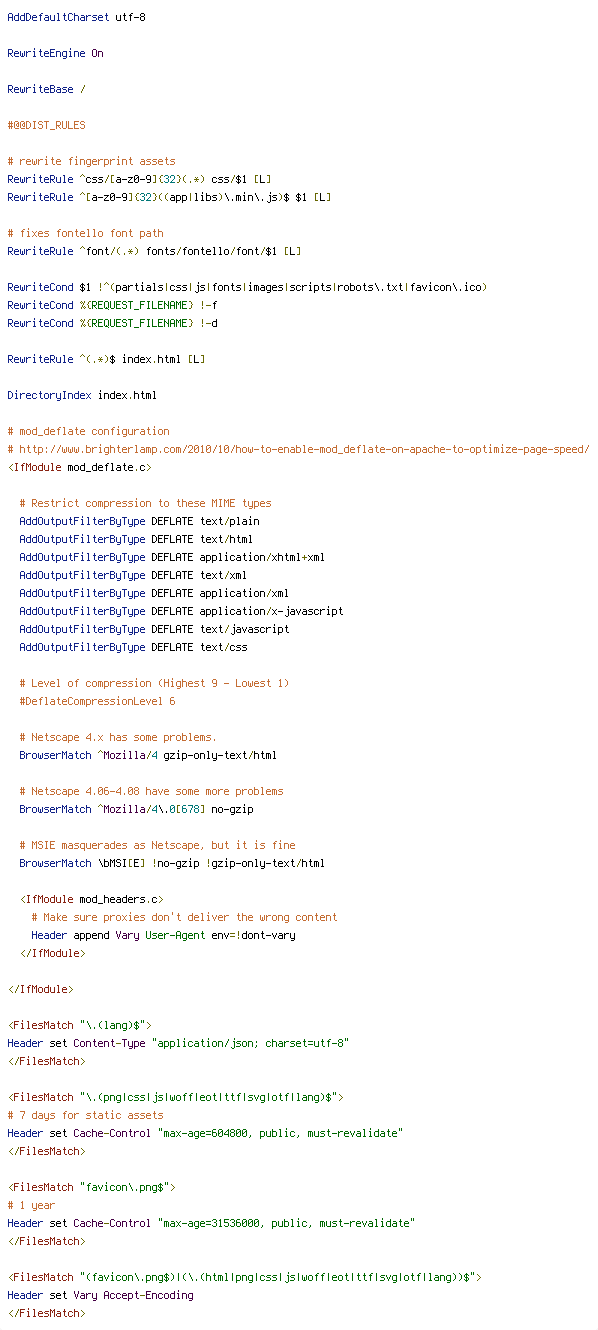Click the RewriteEngine On directive
The height and width of the screenshot is (1330, 598).
(55, 53)
